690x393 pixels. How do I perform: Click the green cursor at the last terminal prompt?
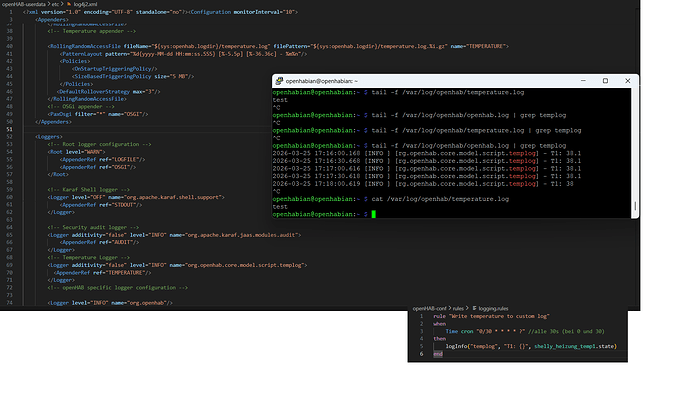374,214
